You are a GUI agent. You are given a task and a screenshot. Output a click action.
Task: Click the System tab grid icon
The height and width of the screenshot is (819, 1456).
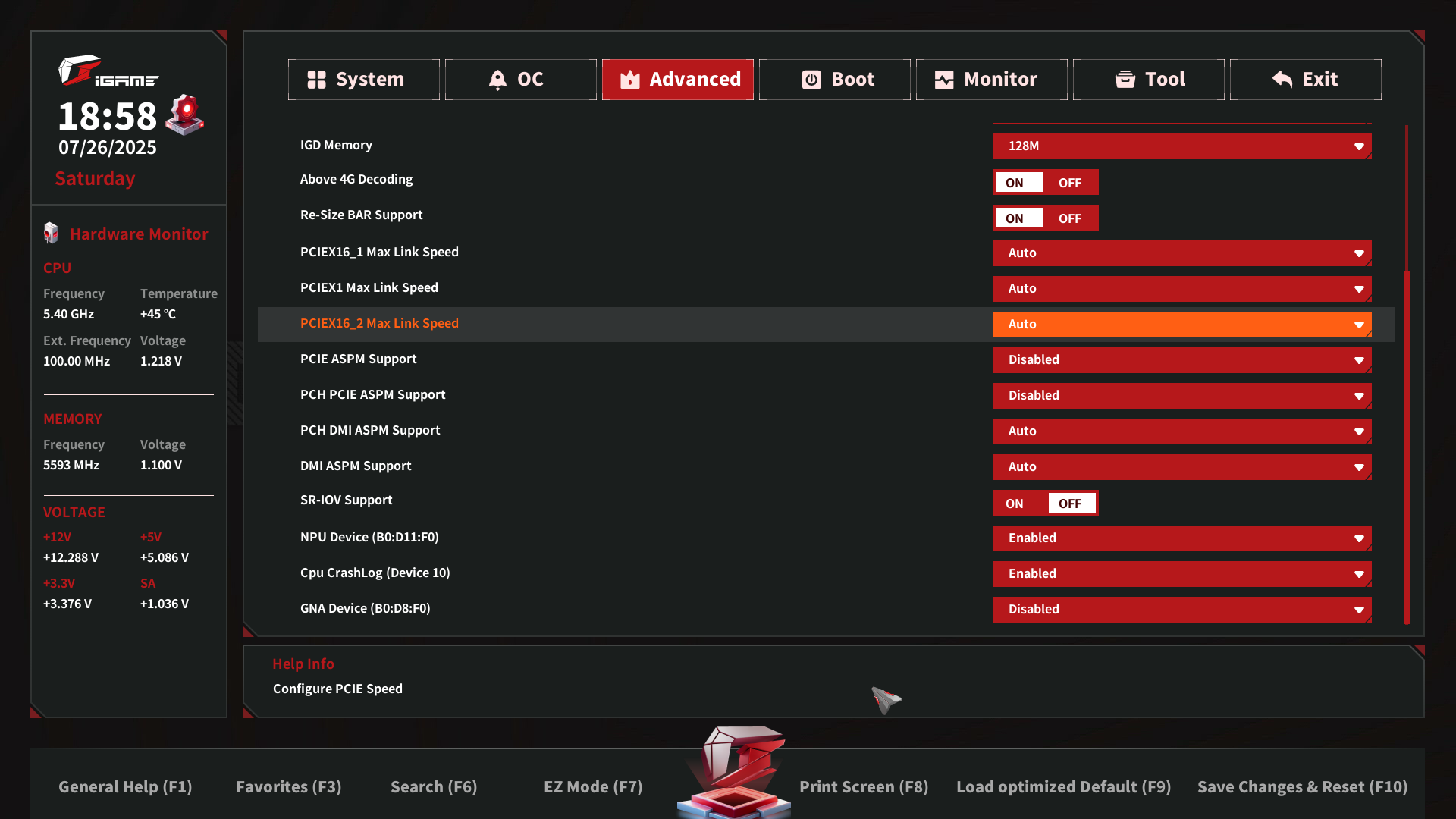(316, 80)
